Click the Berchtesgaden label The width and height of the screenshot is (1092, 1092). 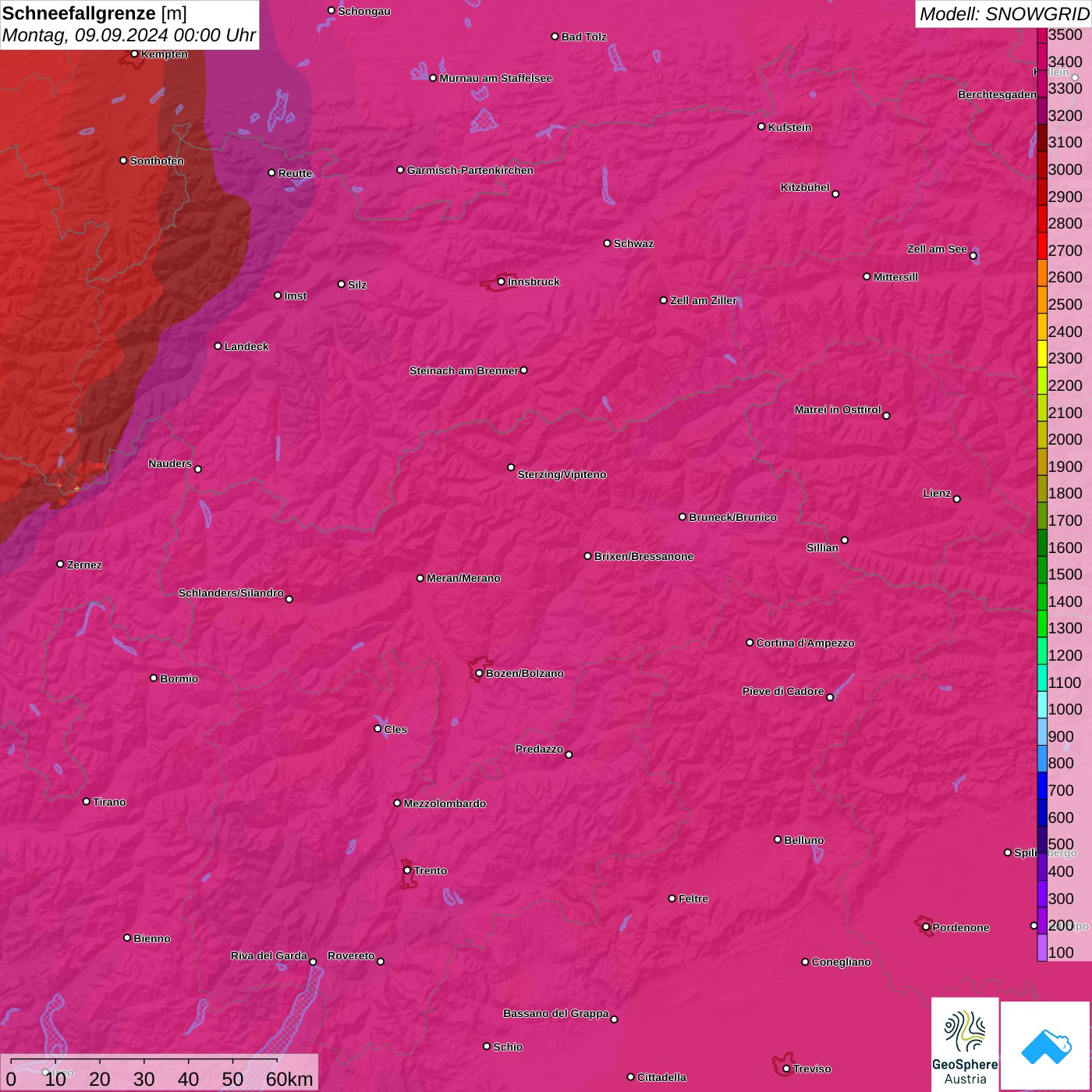[x=997, y=94]
